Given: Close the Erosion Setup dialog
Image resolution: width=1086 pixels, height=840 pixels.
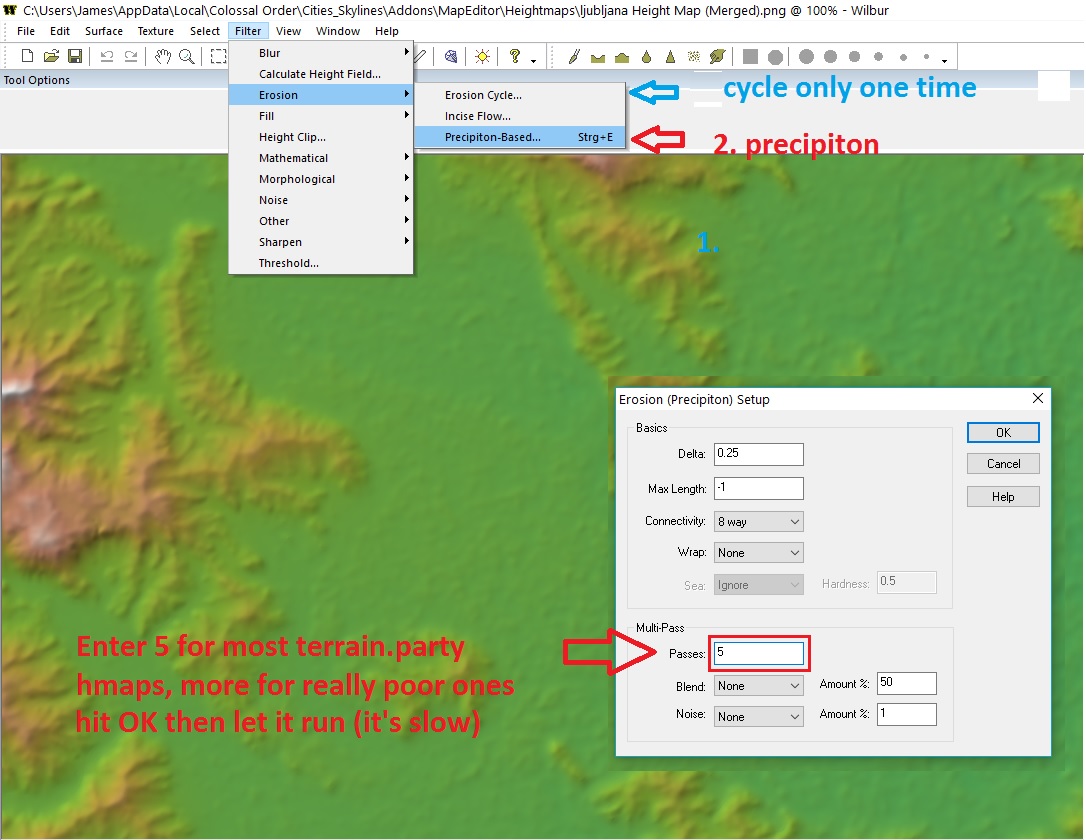Looking at the screenshot, I should 1038,398.
